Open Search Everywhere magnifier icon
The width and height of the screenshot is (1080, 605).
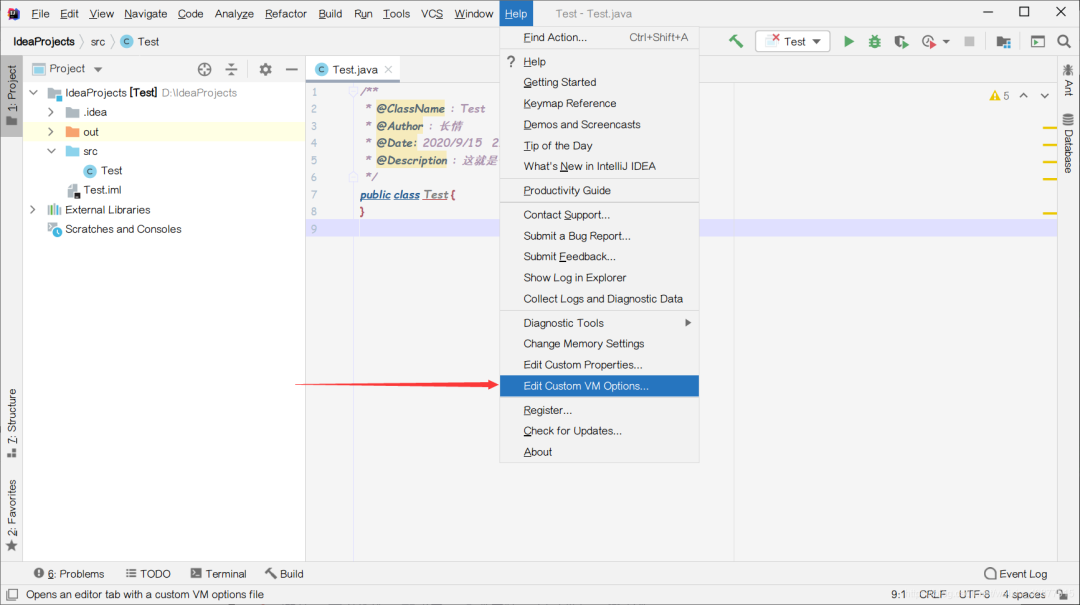pos(1063,41)
